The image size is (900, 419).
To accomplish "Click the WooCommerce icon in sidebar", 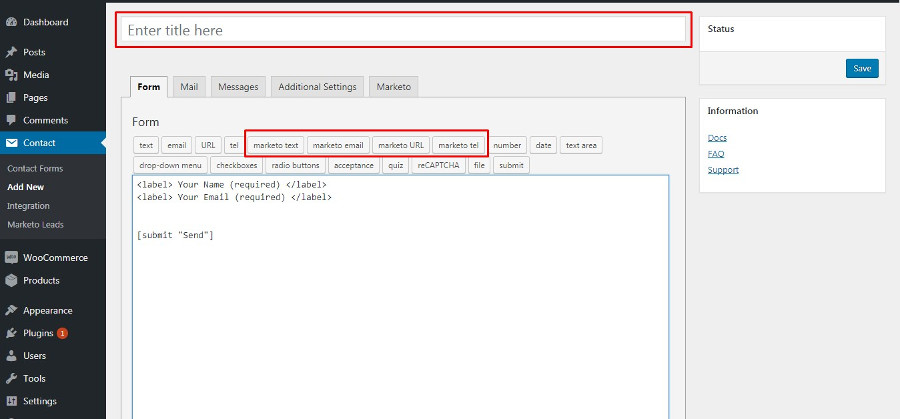I will point(11,257).
